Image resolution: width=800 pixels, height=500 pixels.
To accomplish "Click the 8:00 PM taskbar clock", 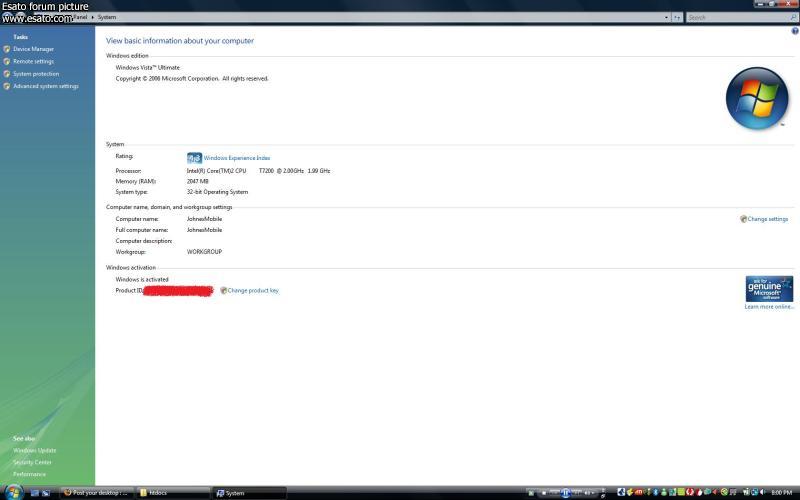I will coord(782,492).
